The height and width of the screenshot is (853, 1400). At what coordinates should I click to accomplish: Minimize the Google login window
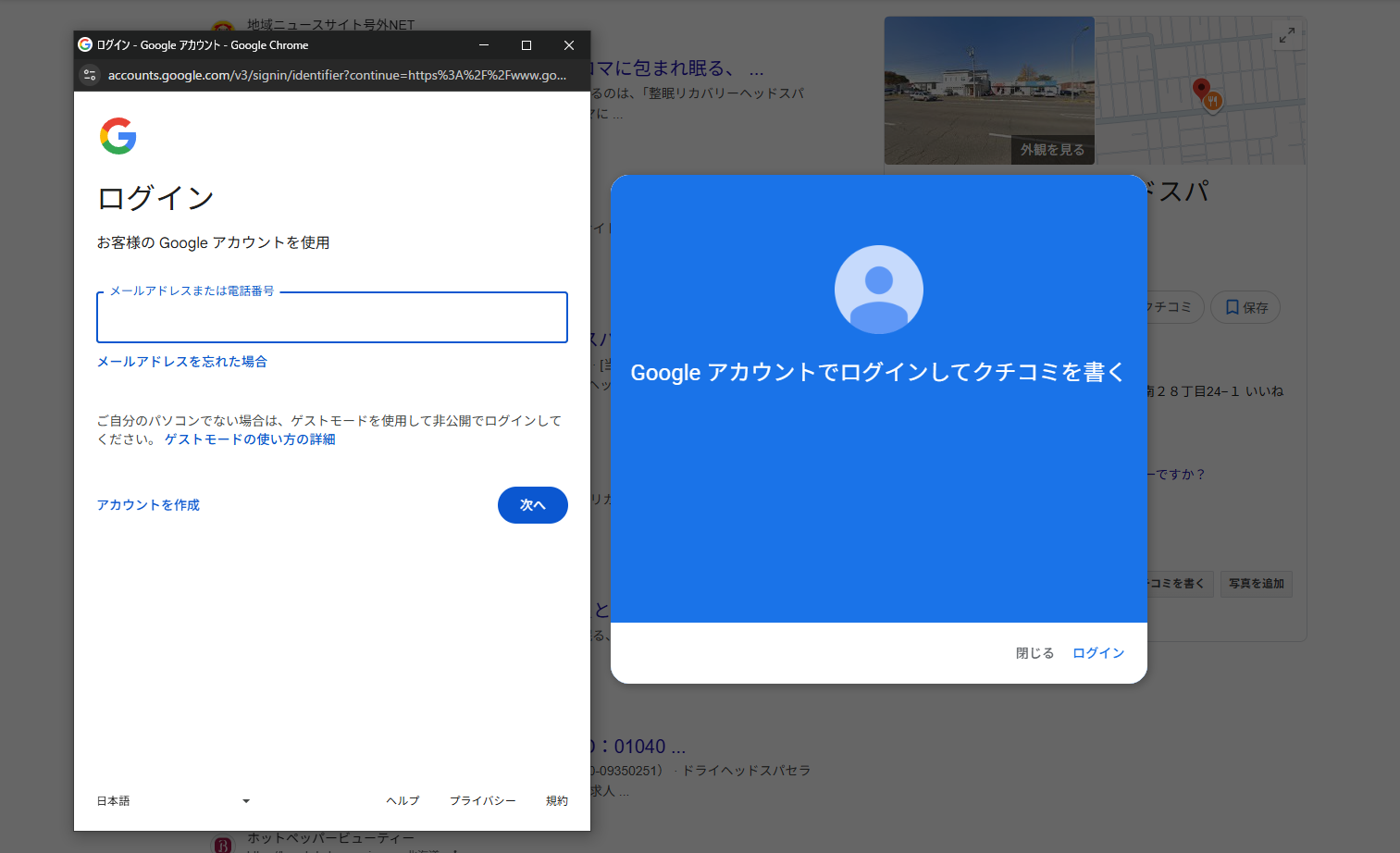pyautogui.click(x=484, y=45)
